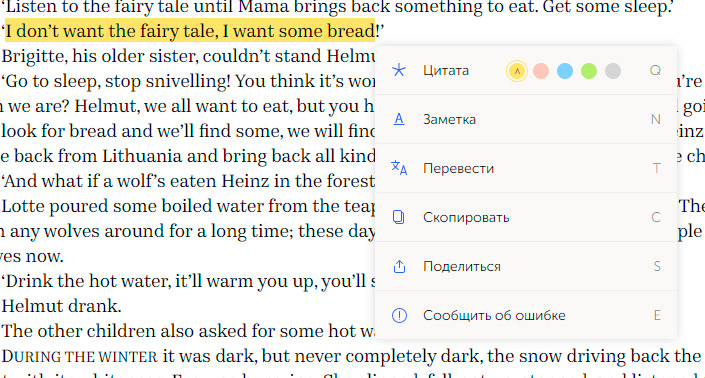Choose Цитата from the context menu
This screenshot has height=378, width=705.
[x=446, y=71]
